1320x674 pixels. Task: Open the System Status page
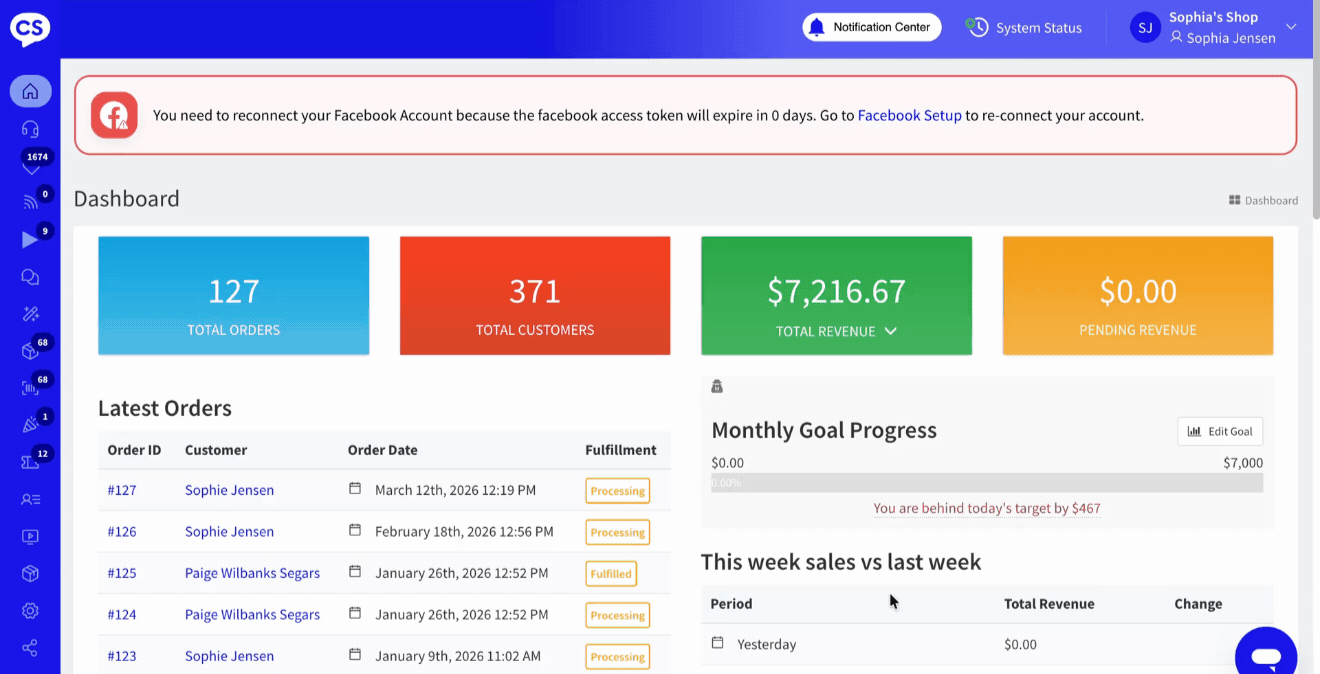pyautogui.click(x=1024, y=28)
